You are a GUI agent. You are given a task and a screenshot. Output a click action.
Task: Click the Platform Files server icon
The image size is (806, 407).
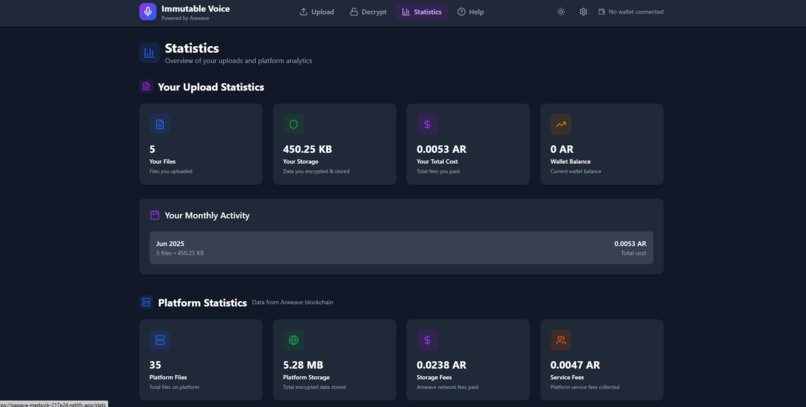tap(160, 340)
